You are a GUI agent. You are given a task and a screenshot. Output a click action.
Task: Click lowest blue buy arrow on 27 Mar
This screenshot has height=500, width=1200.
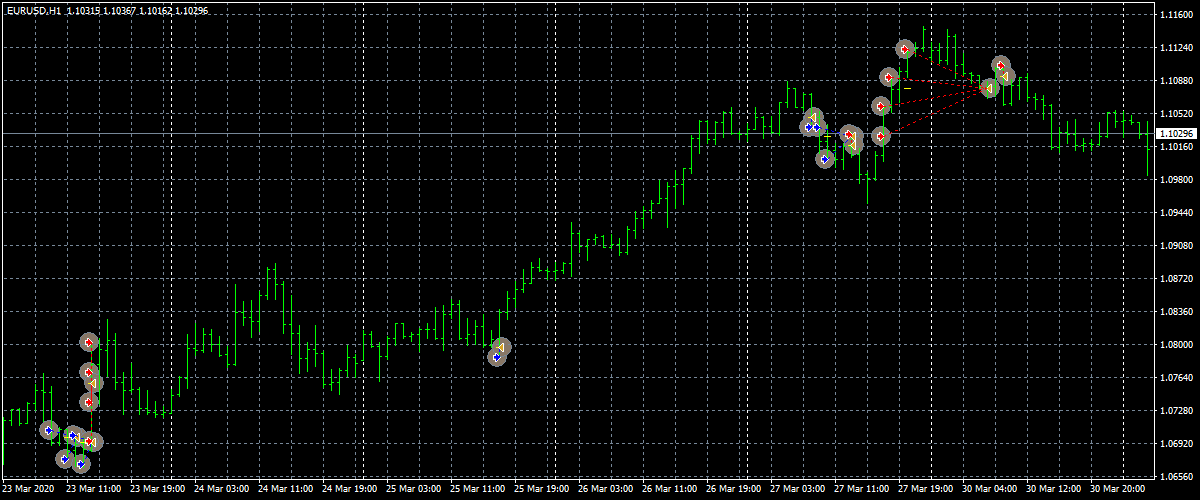point(825,158)
